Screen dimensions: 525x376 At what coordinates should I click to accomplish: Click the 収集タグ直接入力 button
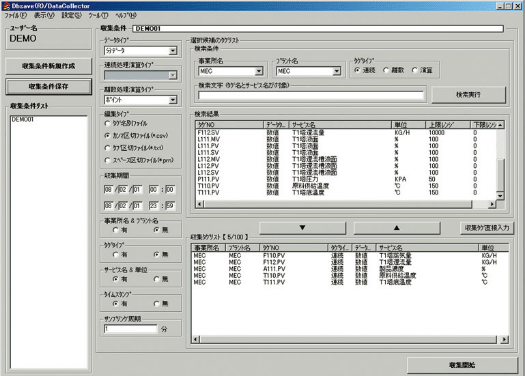487,228
